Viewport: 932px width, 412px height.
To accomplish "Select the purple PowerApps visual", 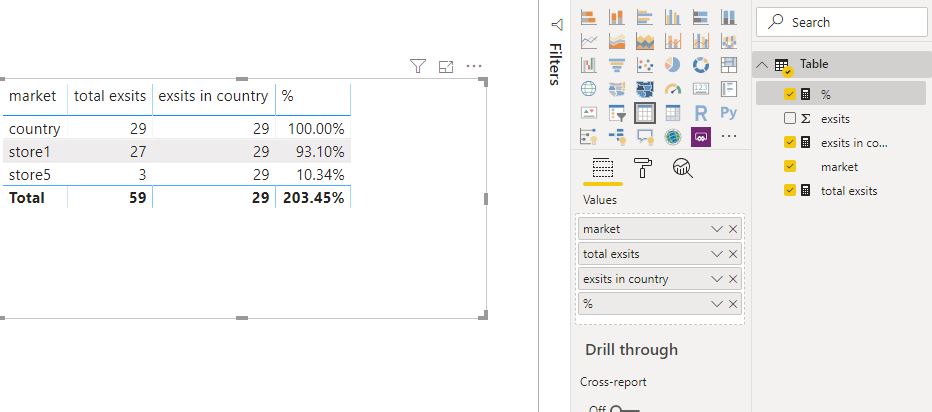I will (x=701, y=137).
